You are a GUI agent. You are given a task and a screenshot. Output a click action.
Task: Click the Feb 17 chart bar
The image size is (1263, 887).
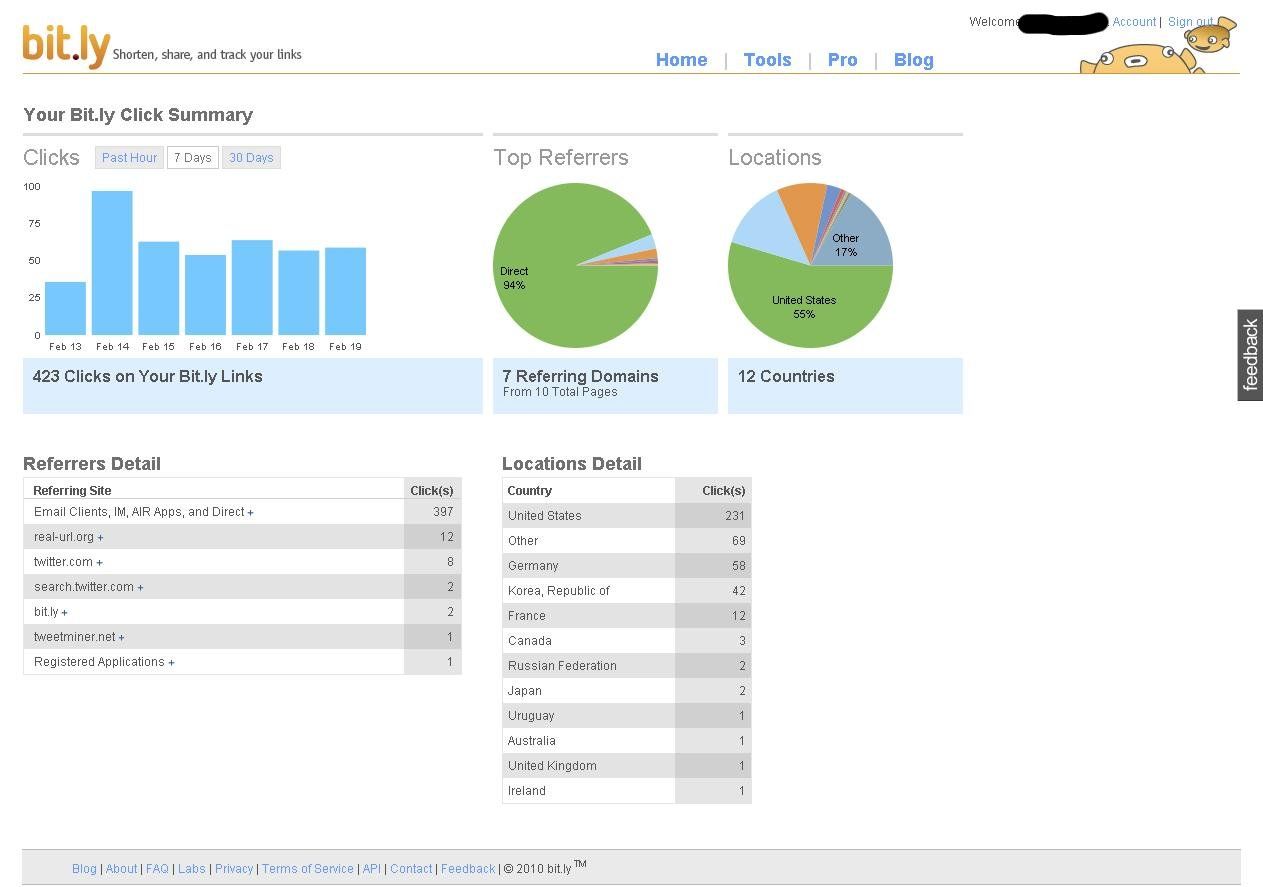click(x=252, y=287)
